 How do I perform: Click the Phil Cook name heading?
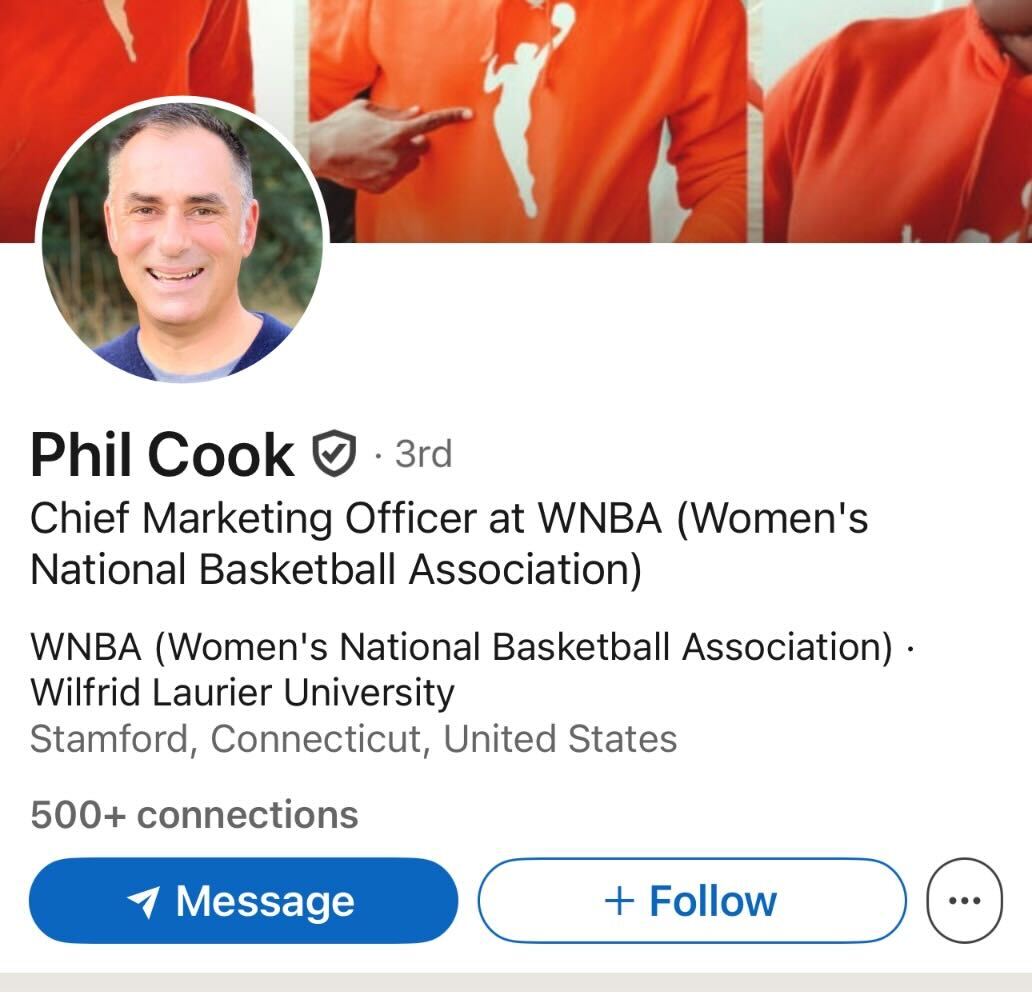pos(162,454)
